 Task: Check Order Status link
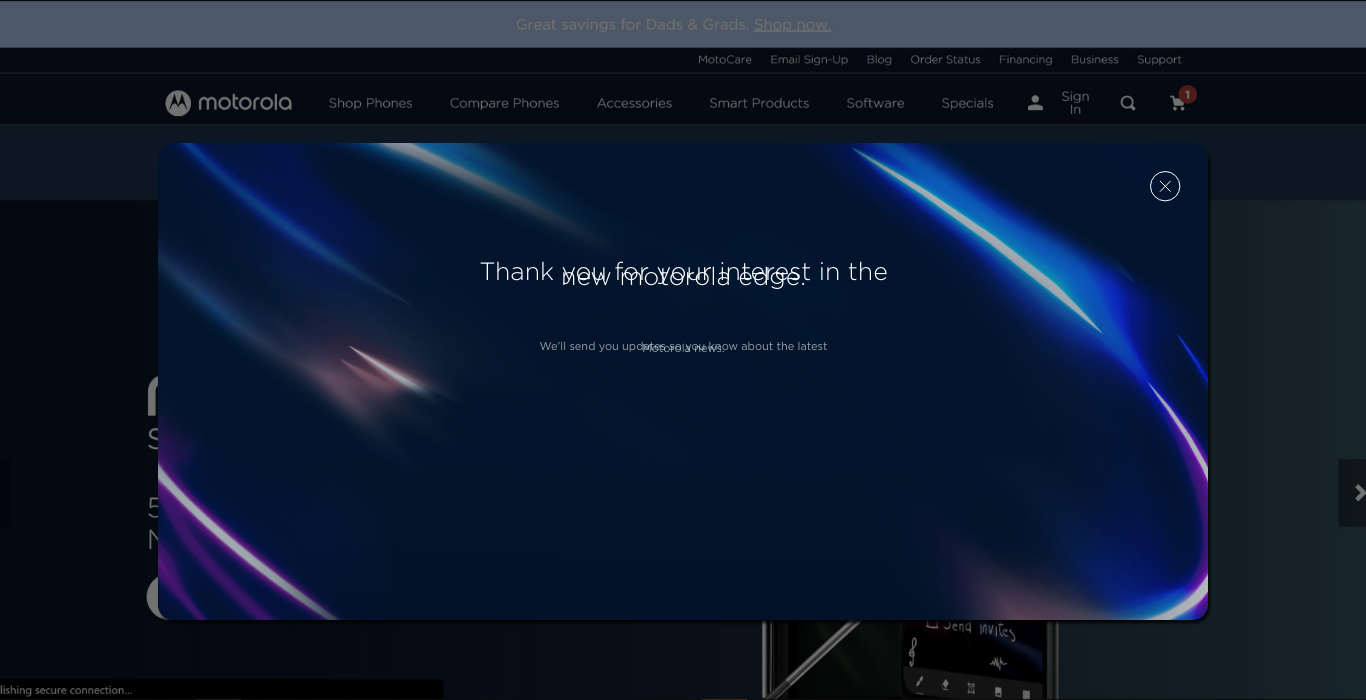coord(945,60)
